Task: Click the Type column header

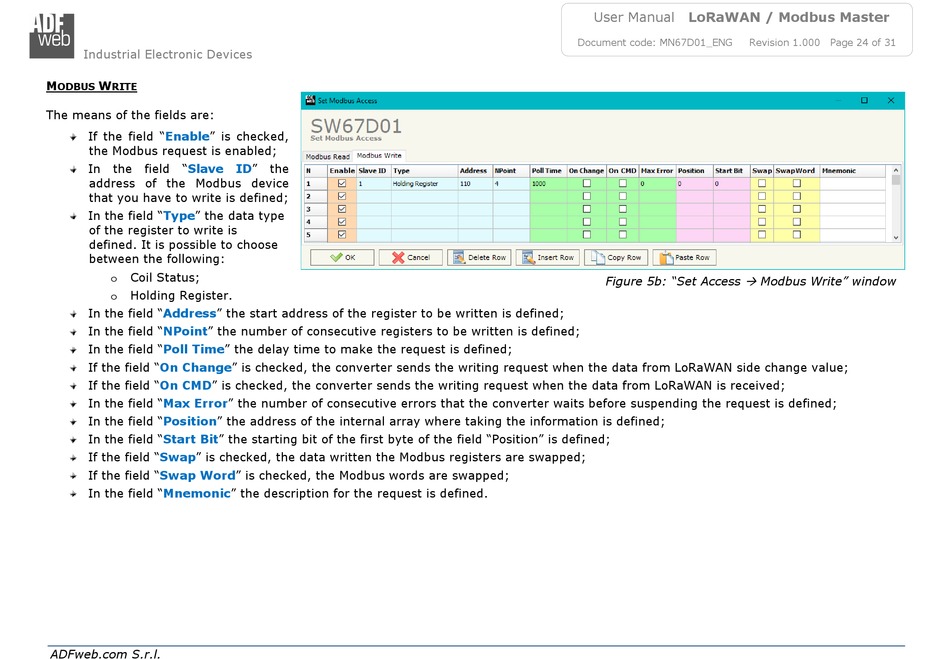Action: tap(424, 171)
